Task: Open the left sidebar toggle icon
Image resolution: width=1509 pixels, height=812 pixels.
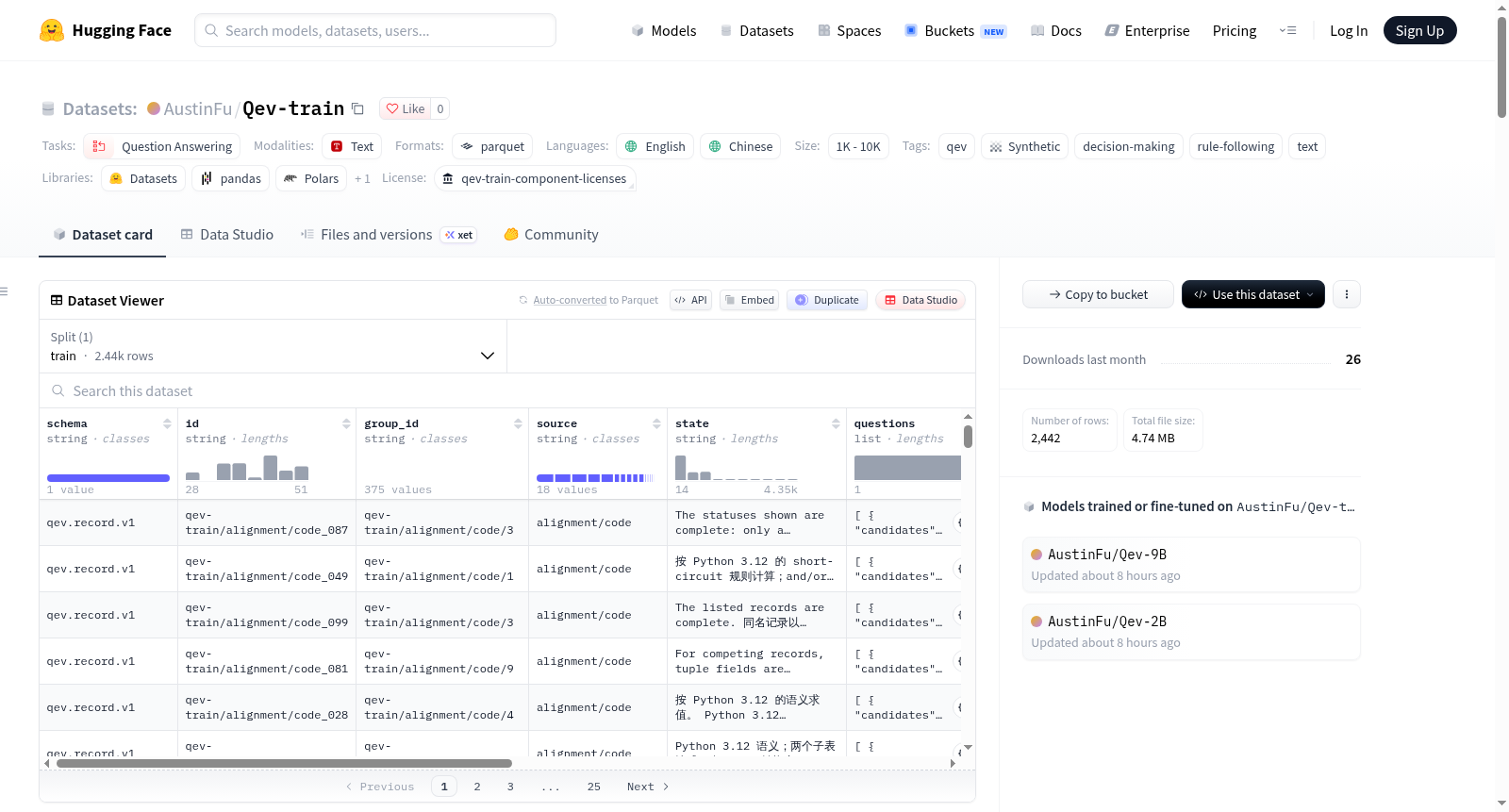Action: coord(5,291)
